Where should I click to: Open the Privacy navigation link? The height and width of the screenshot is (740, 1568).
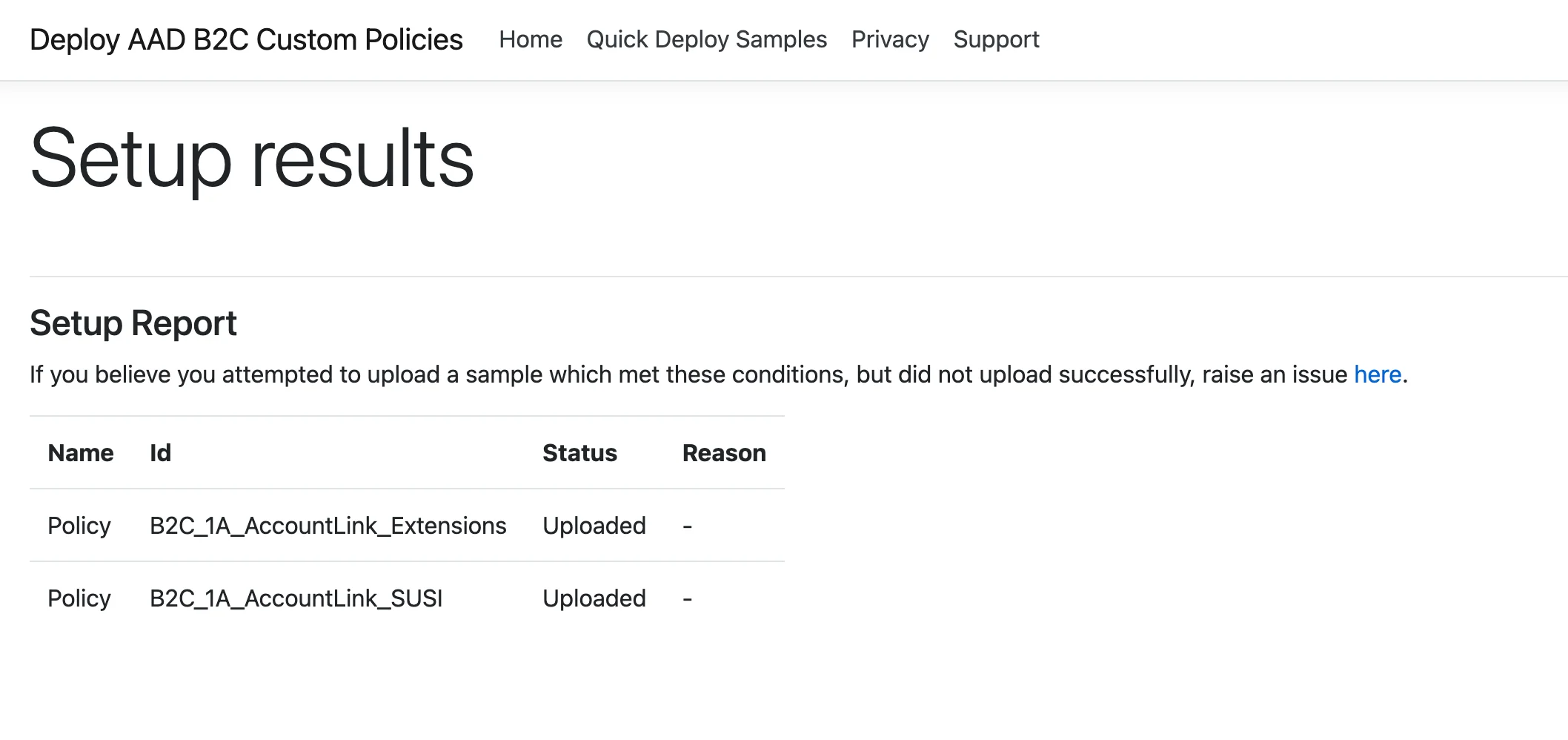point(890,39)
